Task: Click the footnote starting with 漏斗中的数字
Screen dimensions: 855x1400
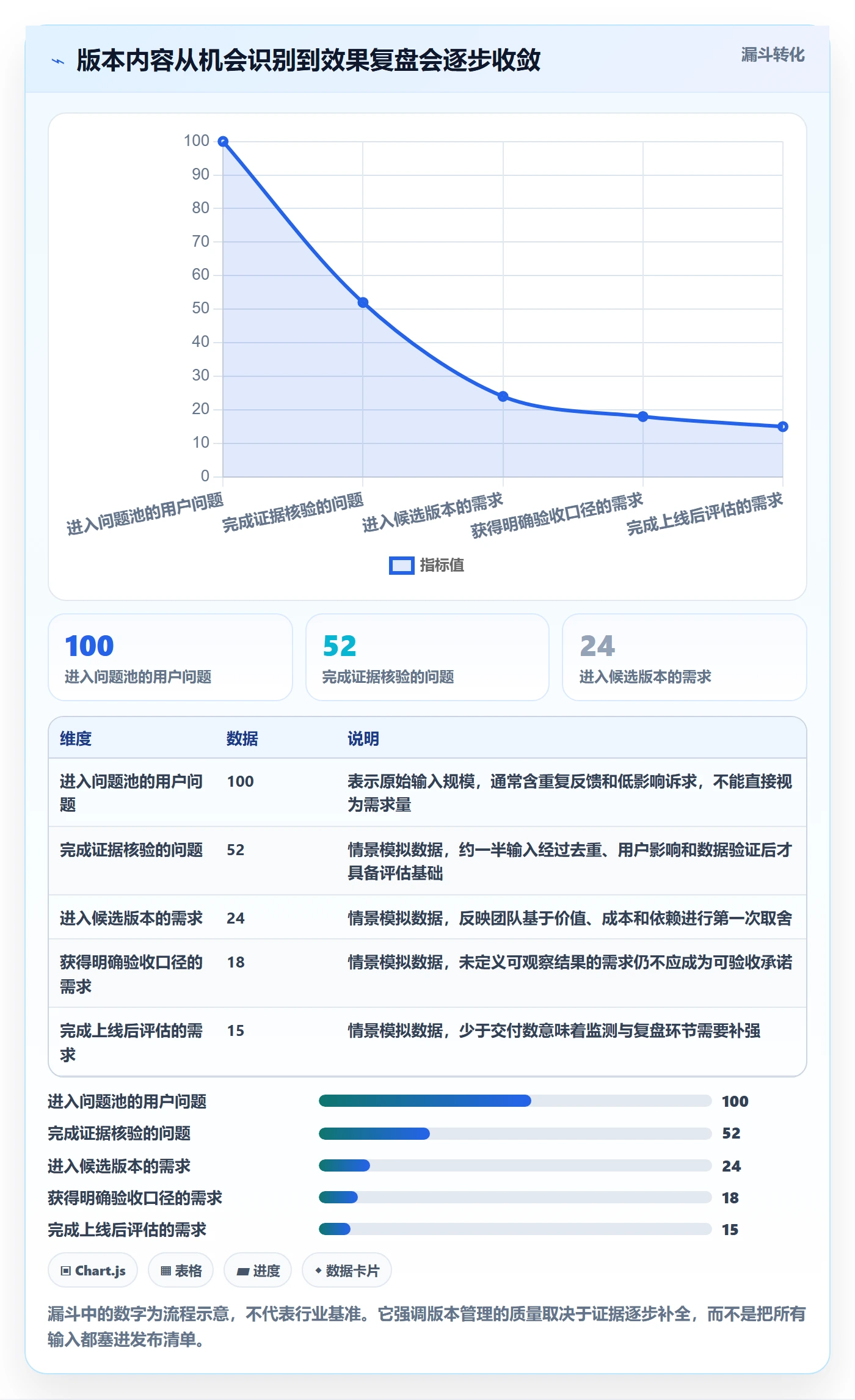Action: click(427, 1327)
